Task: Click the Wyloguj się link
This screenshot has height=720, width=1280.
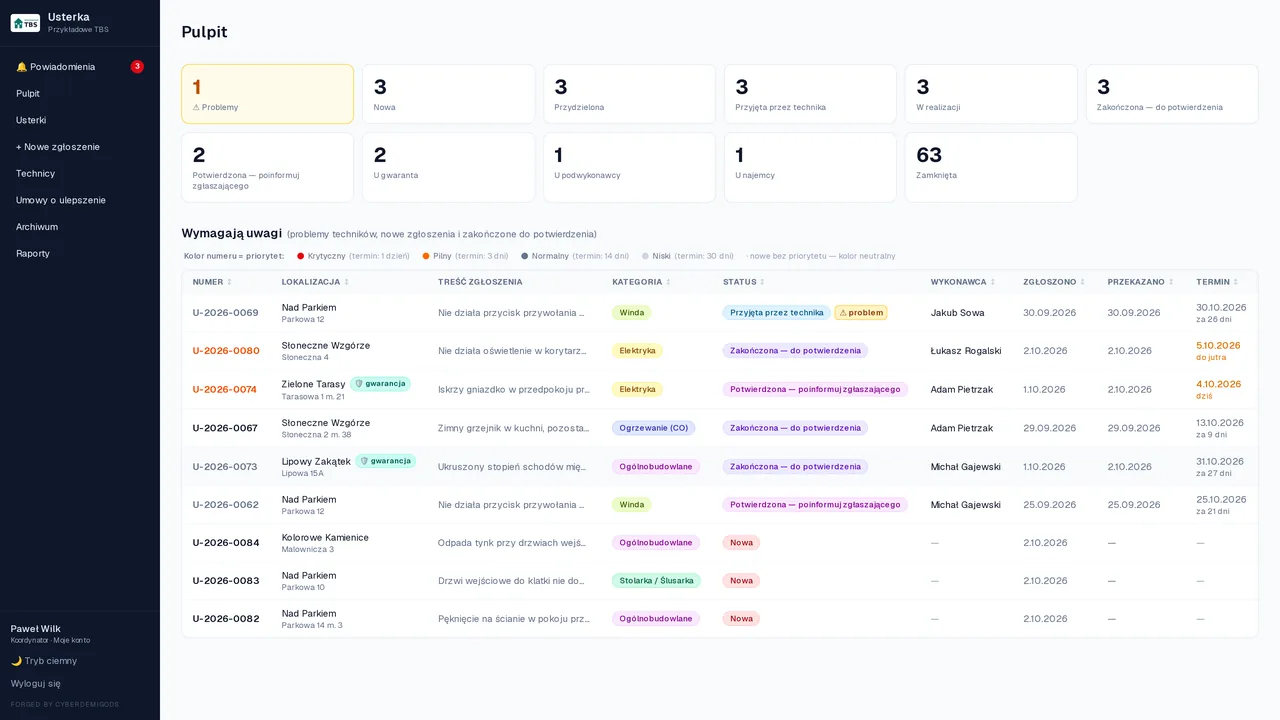Action: pos(36,684)
